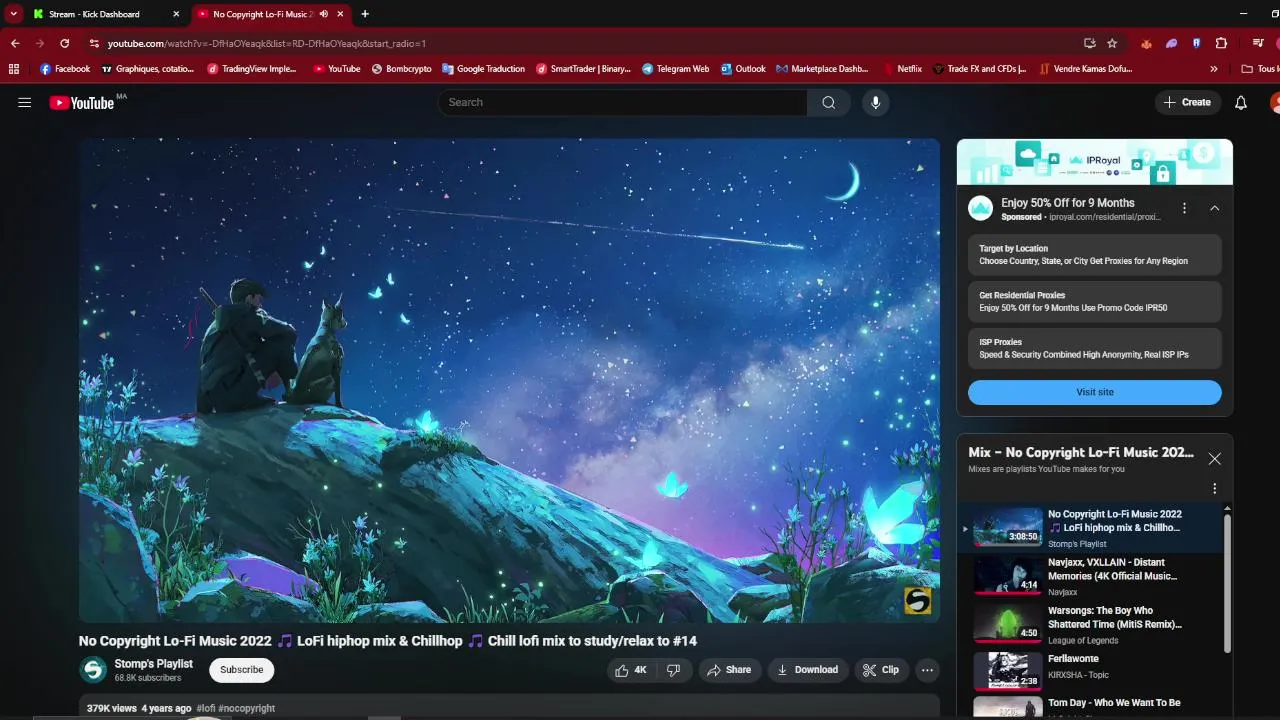The image size is (1280, 720).
Task: Open a new browser tab
Action: pyautogui.click(x=365, y=14)
